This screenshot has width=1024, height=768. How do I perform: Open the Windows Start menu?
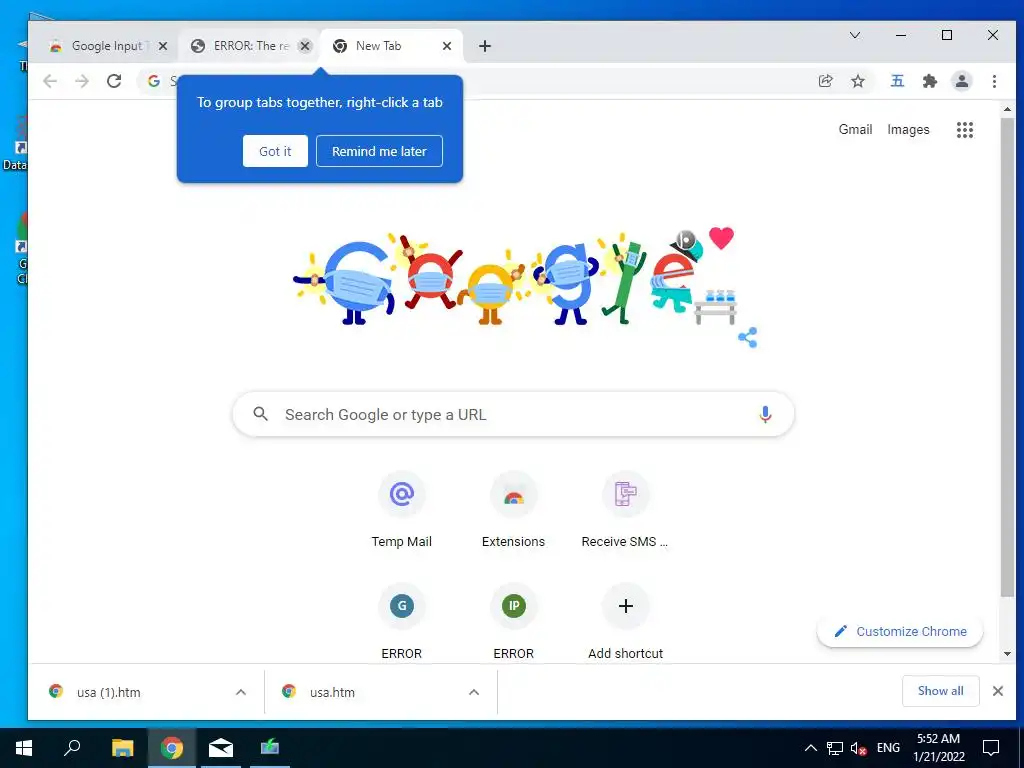click(x=24, y=748)
